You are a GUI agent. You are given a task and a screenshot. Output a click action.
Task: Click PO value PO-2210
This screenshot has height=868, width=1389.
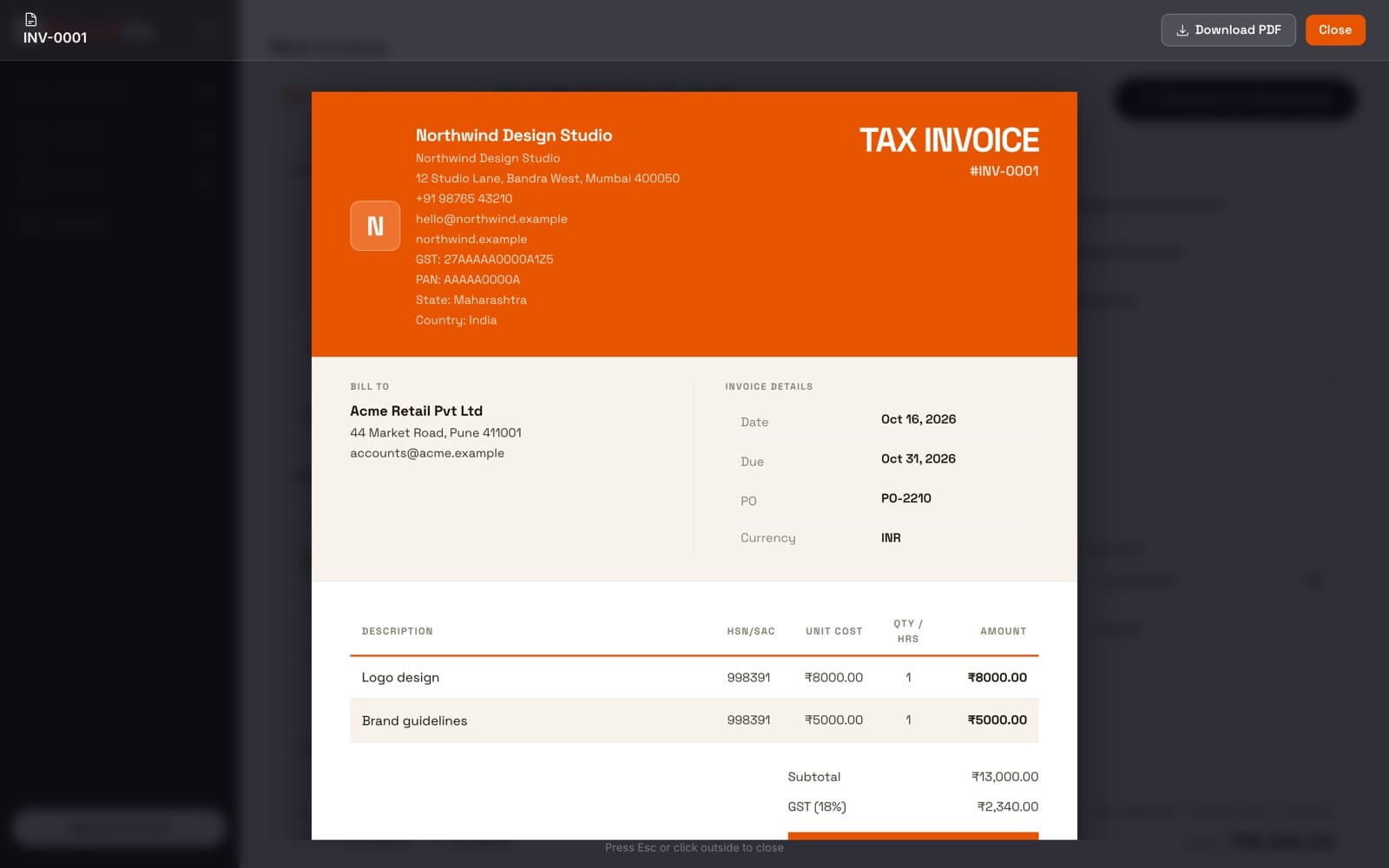coord(906,498)
